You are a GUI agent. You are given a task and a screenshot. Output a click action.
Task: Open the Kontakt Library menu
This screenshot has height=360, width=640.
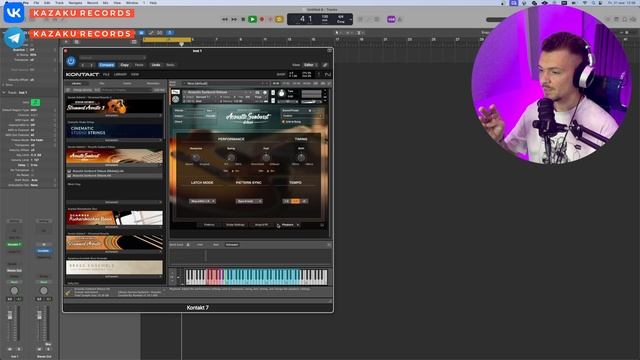coord(120,75)
